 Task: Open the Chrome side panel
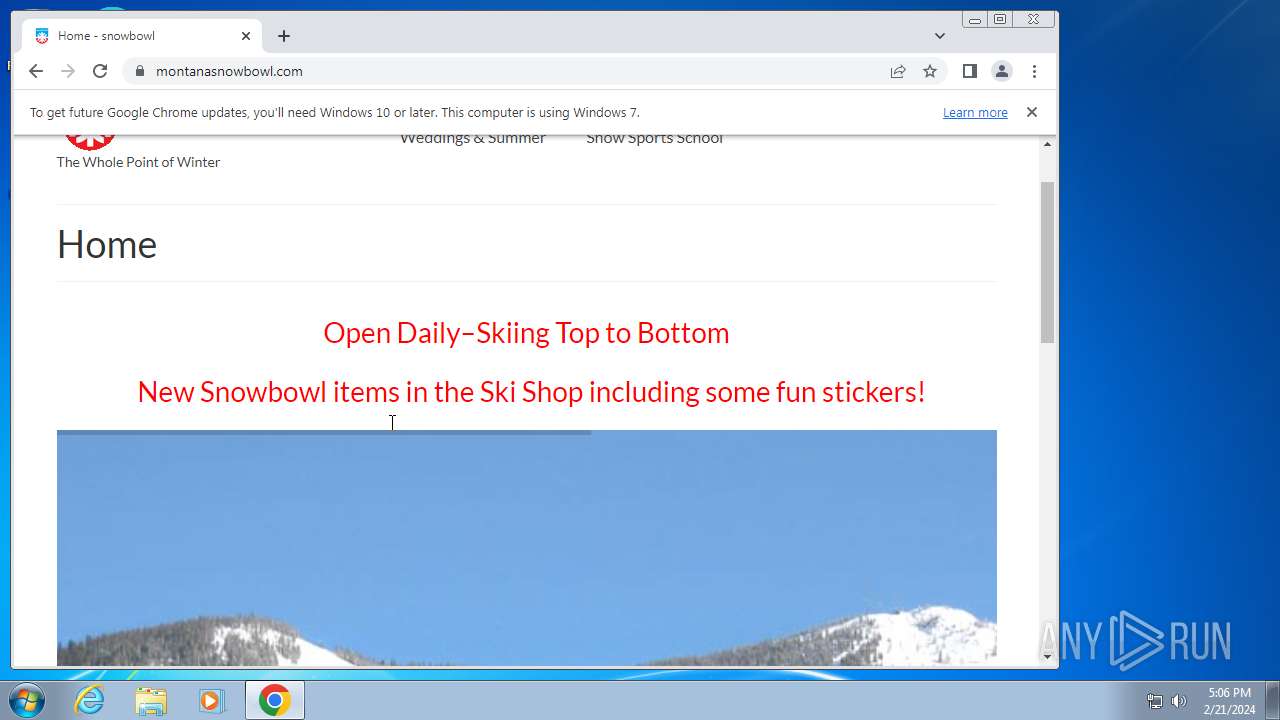pyautogui.click(x=969, y=71)
